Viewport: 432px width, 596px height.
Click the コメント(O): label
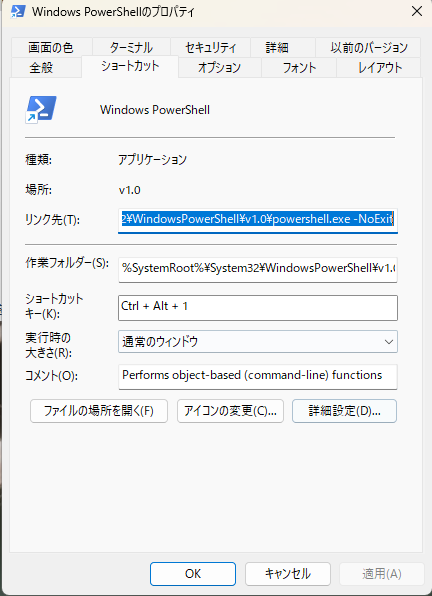click(51, 376)
